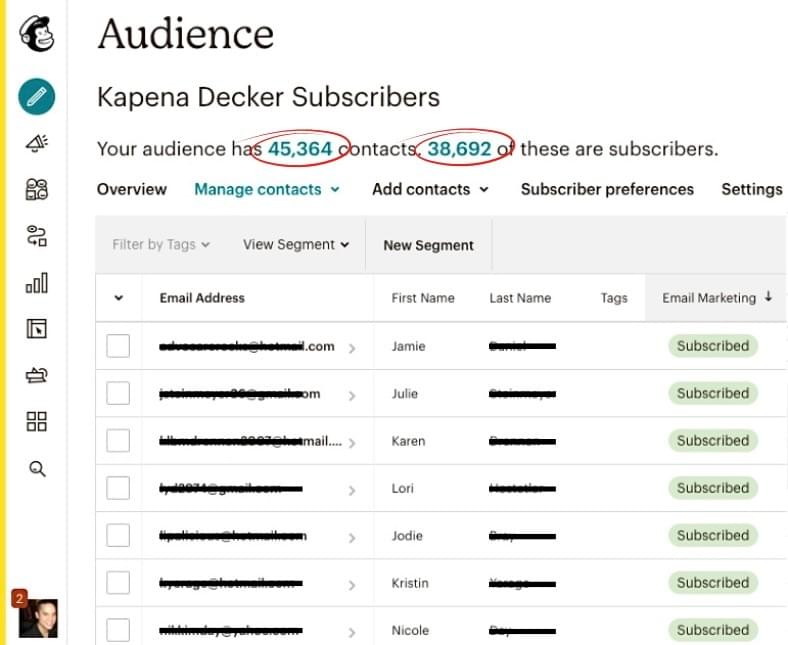Image resolution: width=788 pixels, height=645 pixels.
Task: Check the box for Kristin's row
Action: tap(118, 583)
